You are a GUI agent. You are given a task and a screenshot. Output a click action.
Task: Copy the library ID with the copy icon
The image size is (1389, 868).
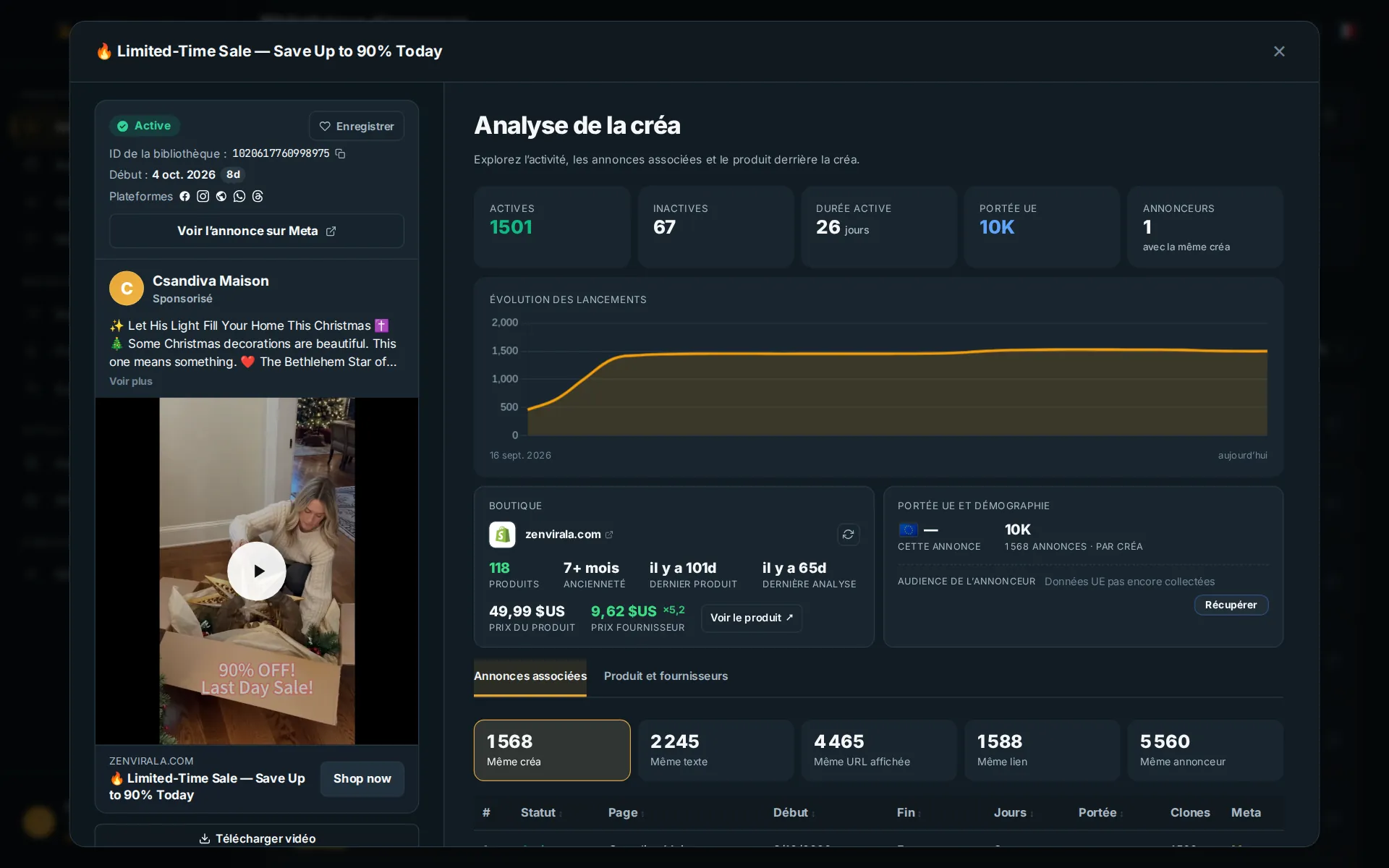point(340,154)
